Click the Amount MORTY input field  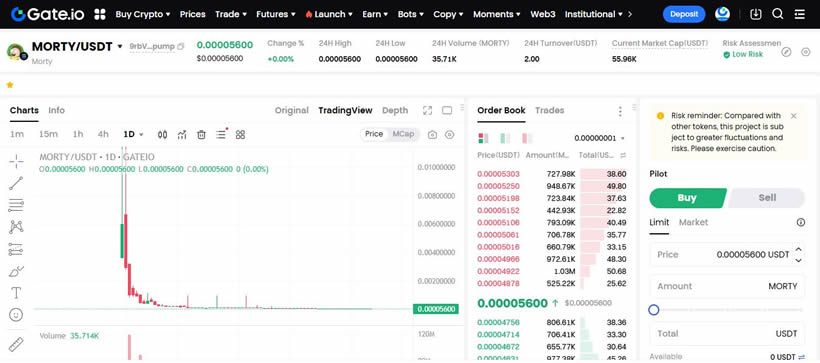[727, 286]
